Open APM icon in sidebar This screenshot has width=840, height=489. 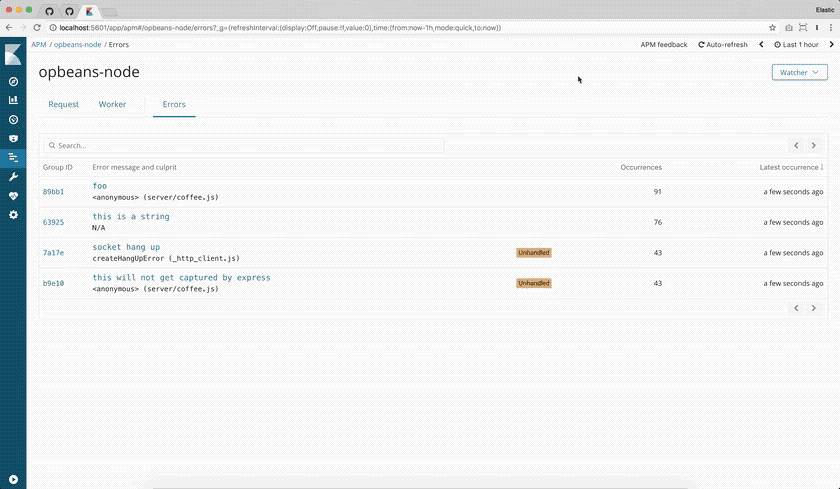(13, 157)
